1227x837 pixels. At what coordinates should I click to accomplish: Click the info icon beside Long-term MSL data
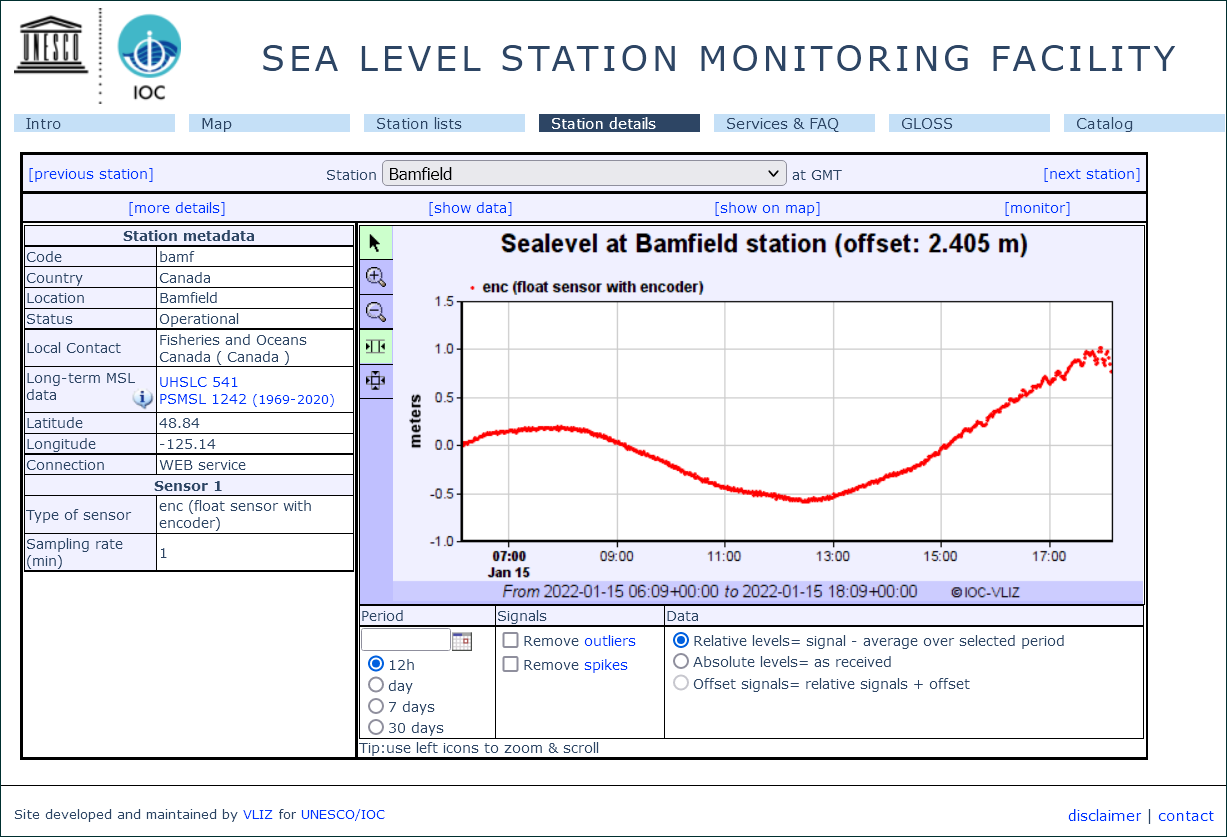(x=143, y=399)
